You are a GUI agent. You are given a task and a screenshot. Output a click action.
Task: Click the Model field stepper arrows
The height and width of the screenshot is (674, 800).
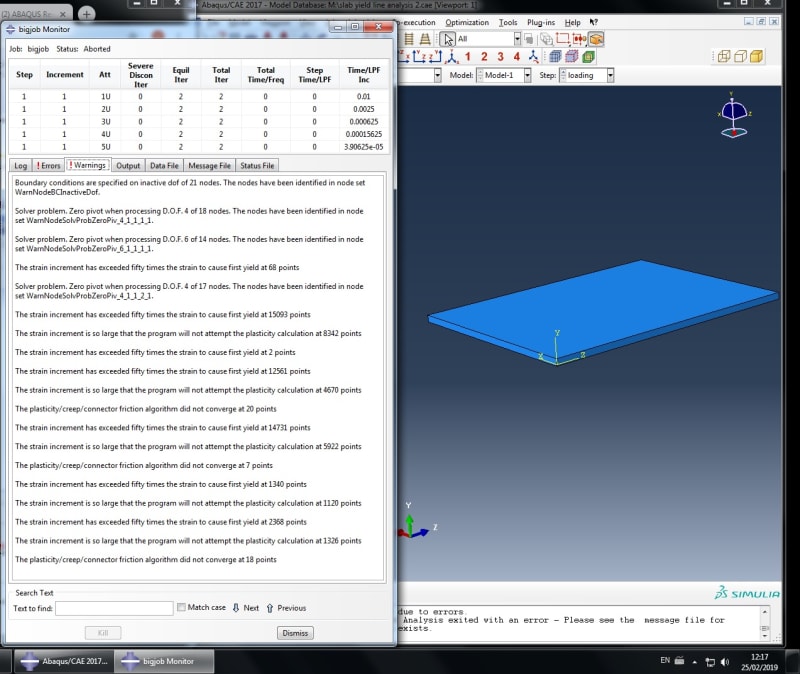pyautogui.click(x=480, y=76)
